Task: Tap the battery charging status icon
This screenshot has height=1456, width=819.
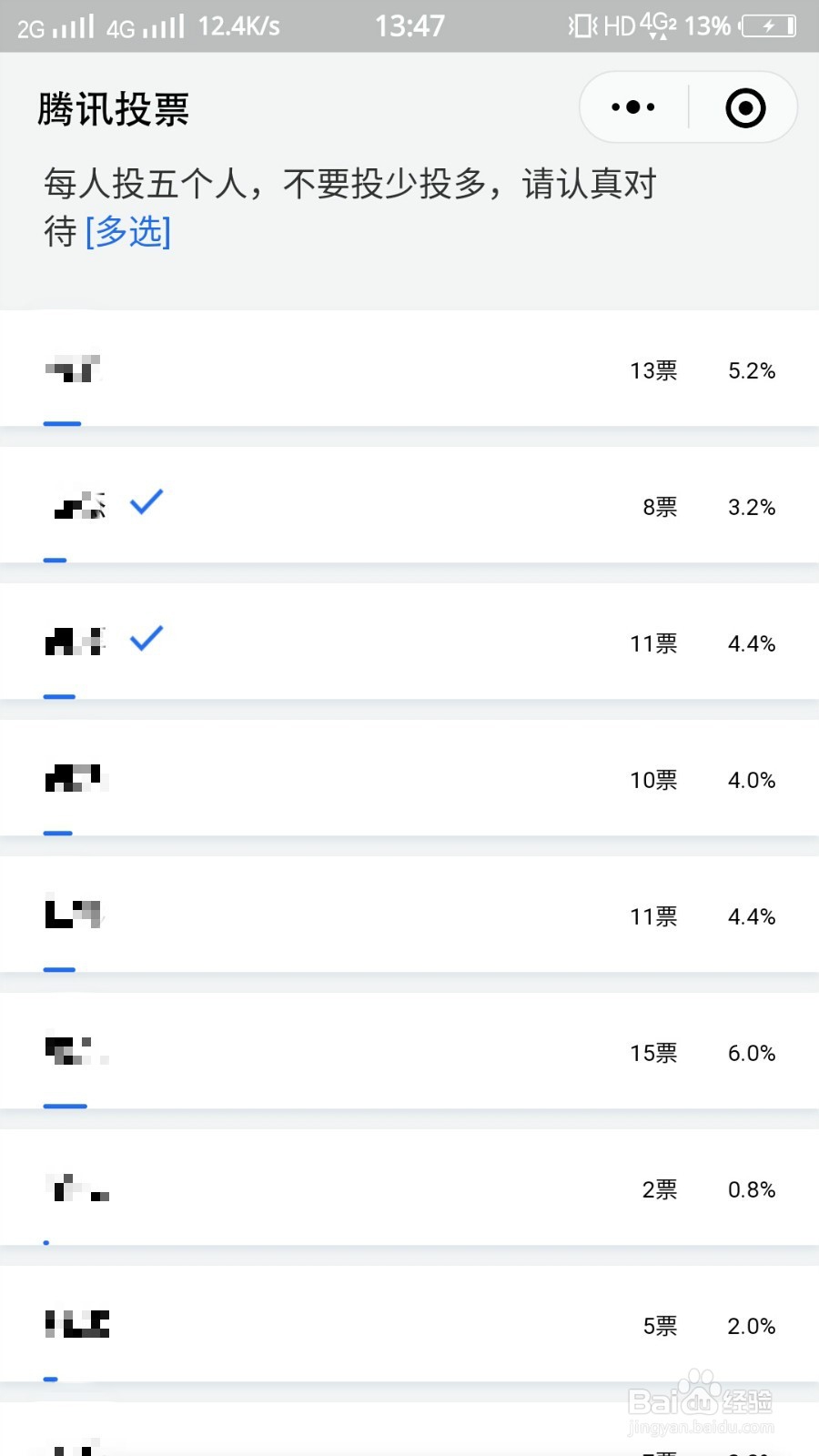Action: (x=769, y=26)
